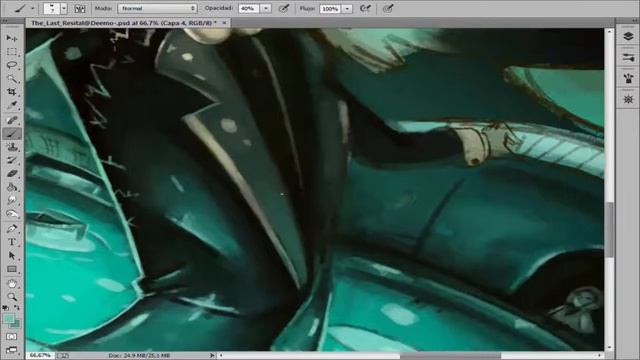Select the Eraser tool

(x=11, y=174)
